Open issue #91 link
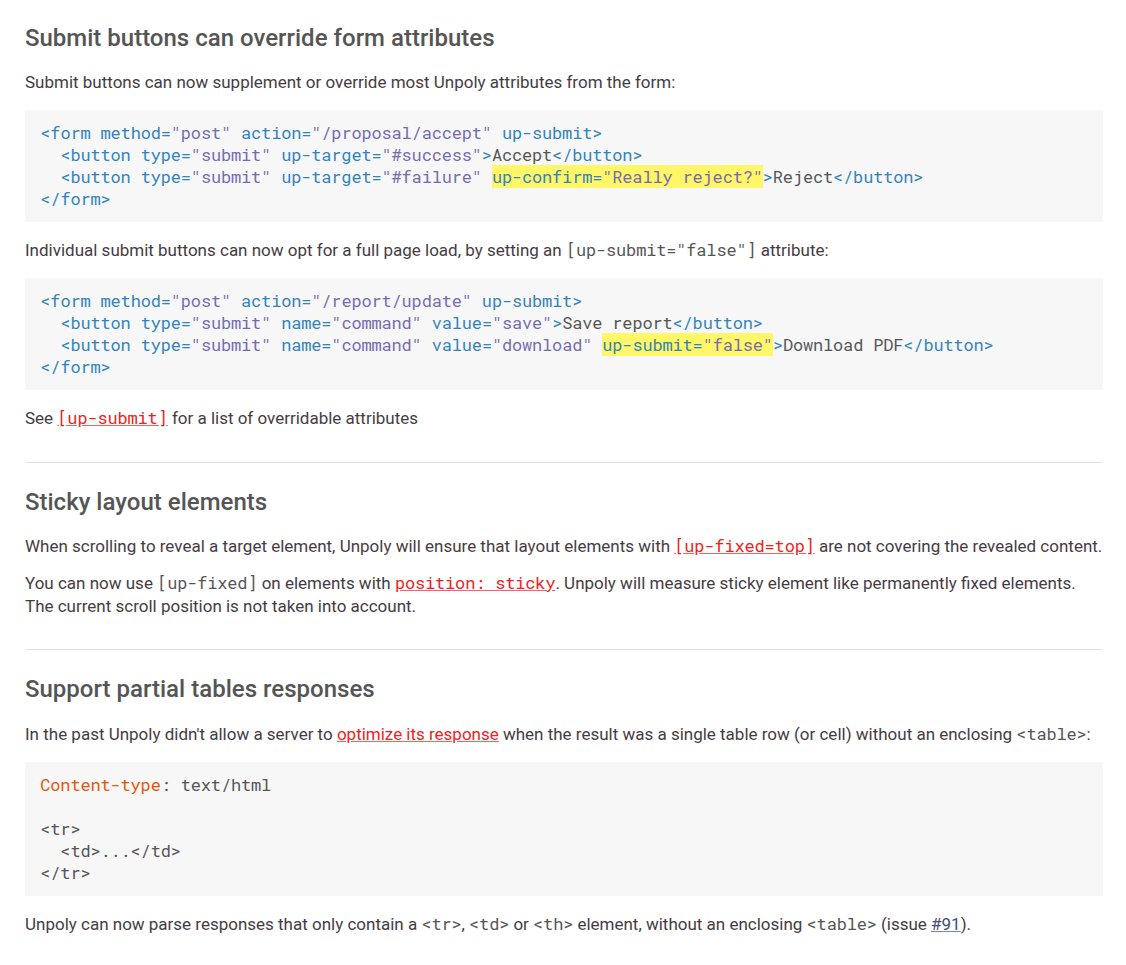The image size is (1126, 965). pos(945,924)
